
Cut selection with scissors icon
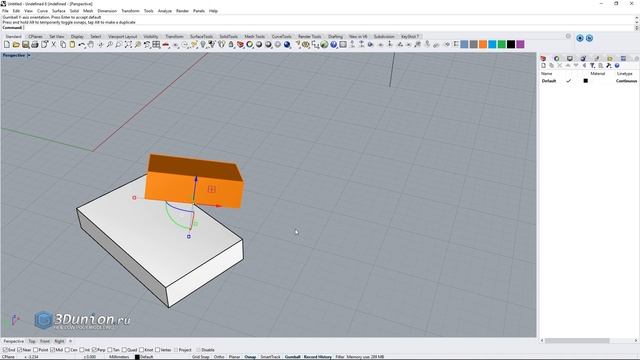pos(53,44)
